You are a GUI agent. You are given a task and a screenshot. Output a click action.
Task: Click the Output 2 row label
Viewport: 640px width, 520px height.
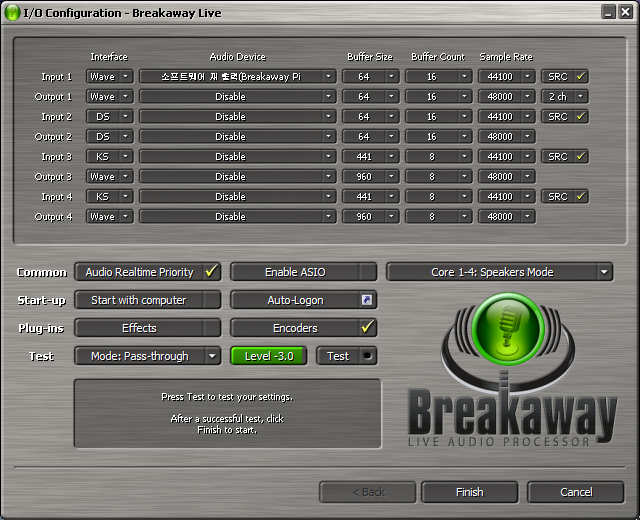53,137
